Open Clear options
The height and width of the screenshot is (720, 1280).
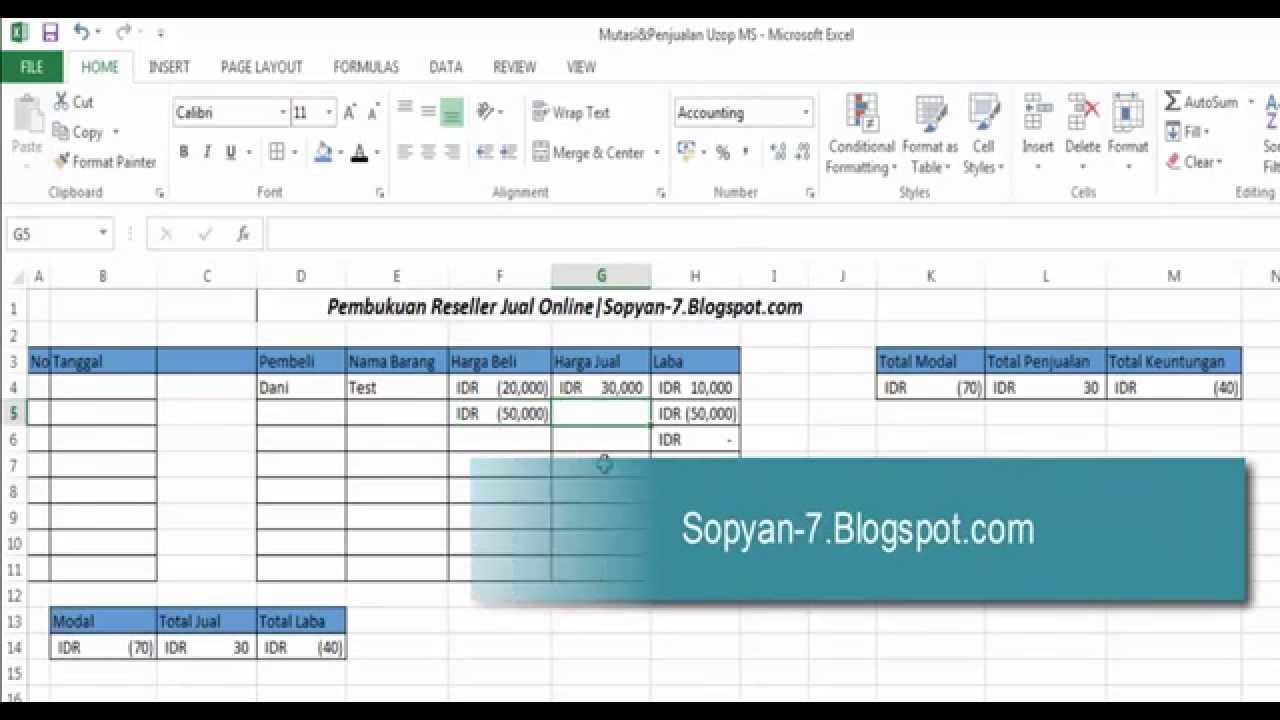[1195, 162]
